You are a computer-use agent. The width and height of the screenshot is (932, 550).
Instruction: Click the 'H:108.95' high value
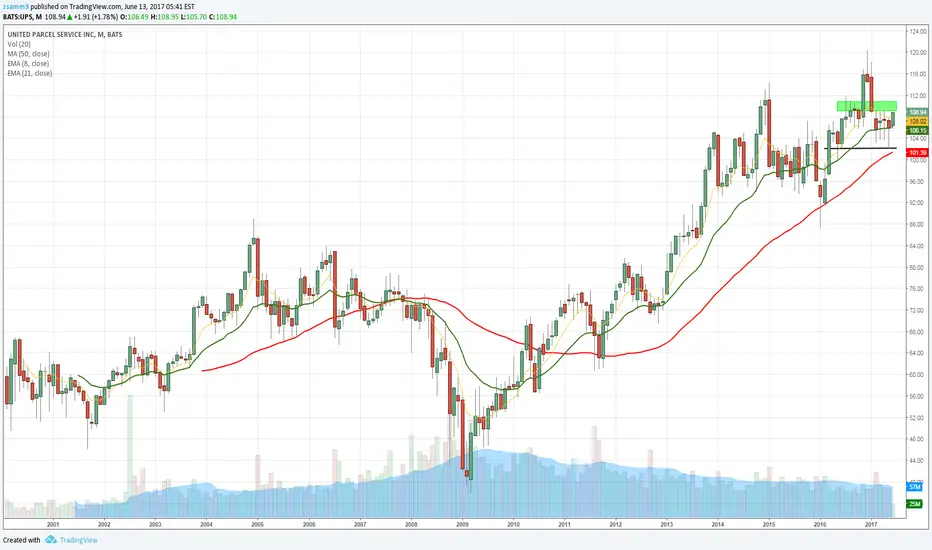(165, 17)
